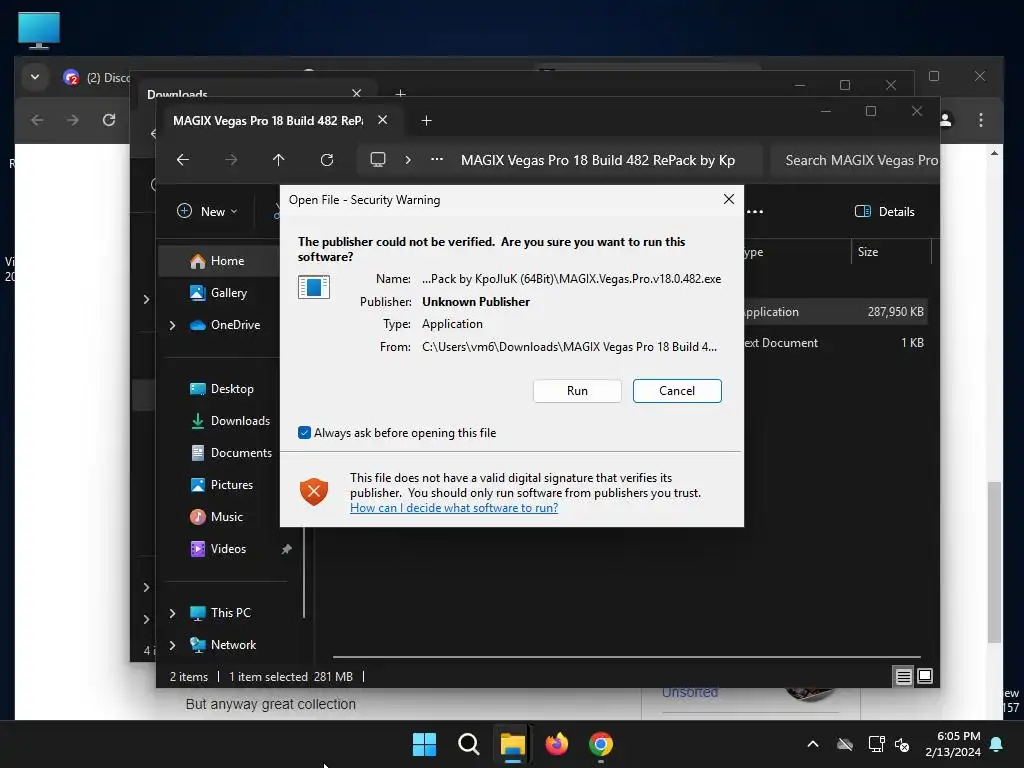Open OneDrive in the navigation pane
The height and width of the screenshot is (768, 1024).
point(235,325)
